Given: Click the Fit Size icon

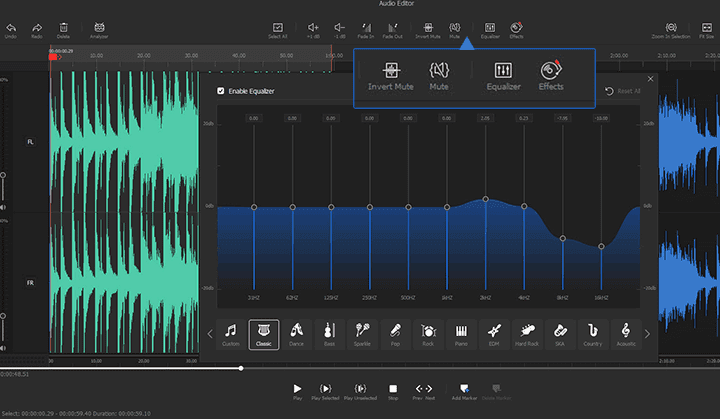Looking at the screenshot, I should point(705,26).
